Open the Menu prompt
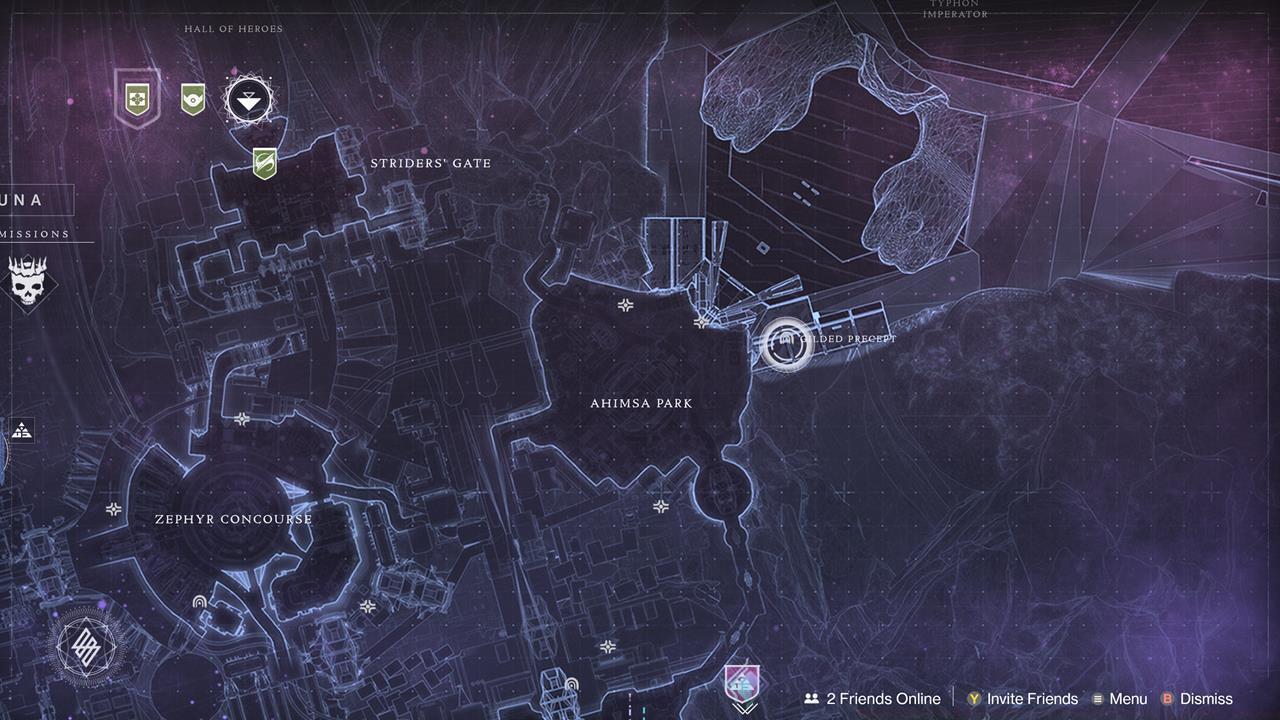1280x720 pixels. (1119, 699)
